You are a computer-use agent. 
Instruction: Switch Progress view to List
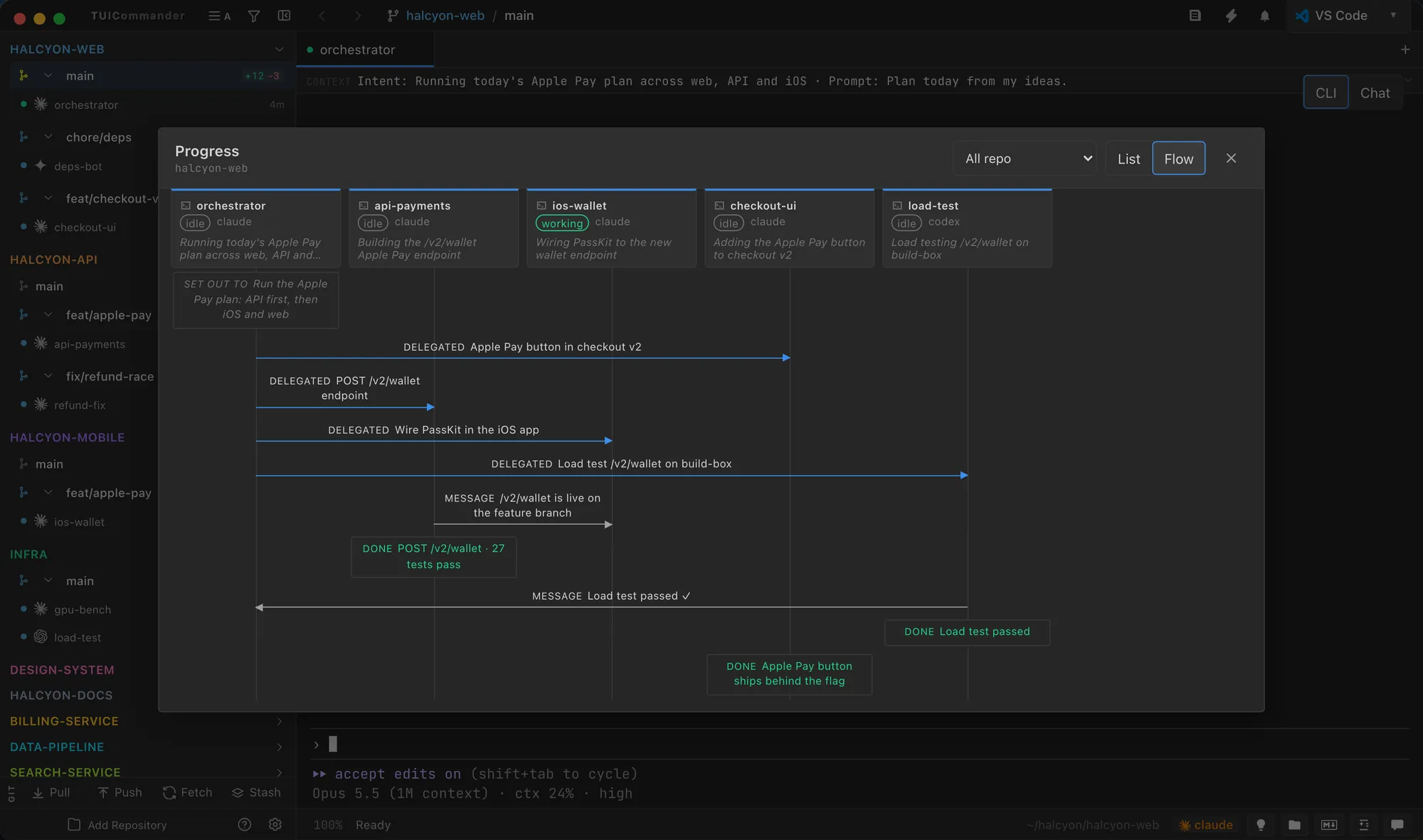click(1128, 159)
